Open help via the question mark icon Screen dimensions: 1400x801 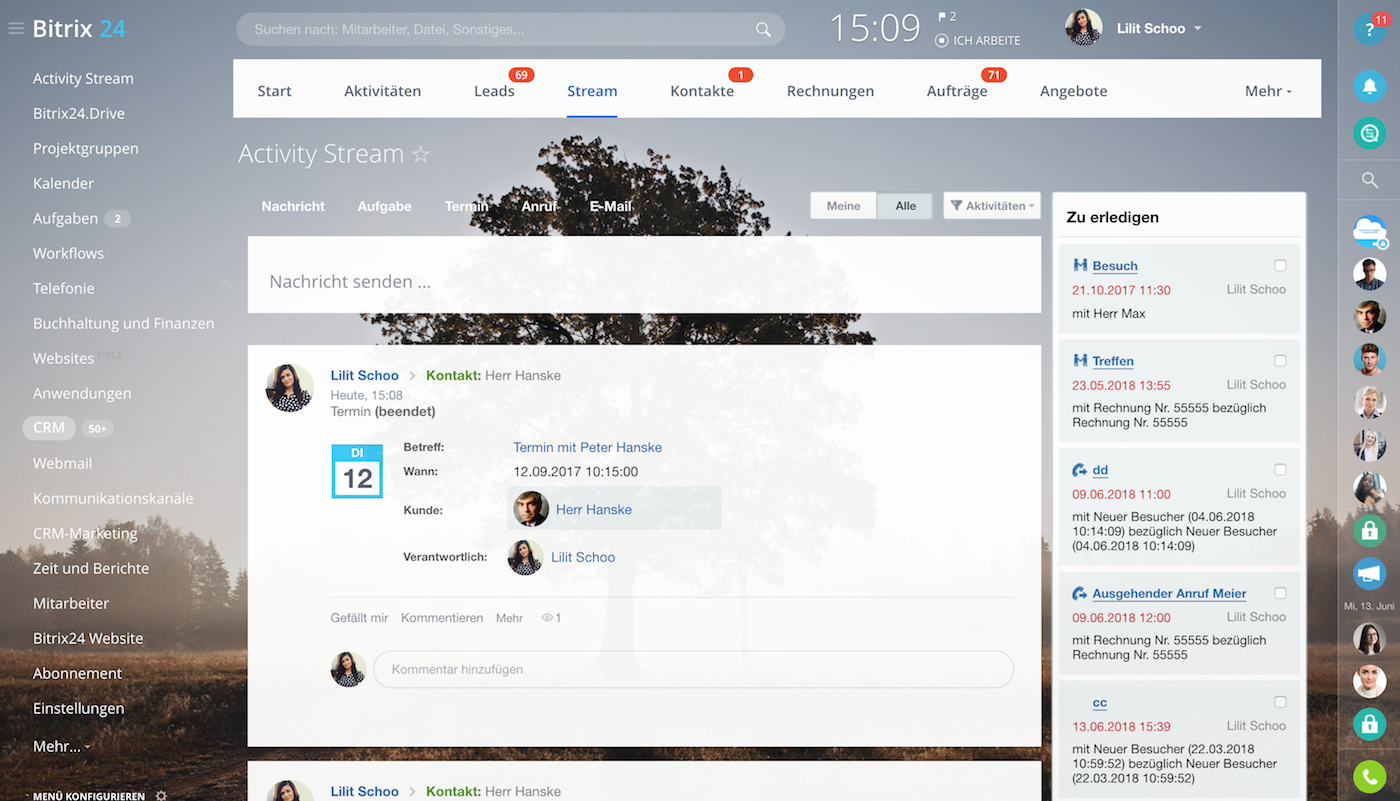click(1370, 29)
